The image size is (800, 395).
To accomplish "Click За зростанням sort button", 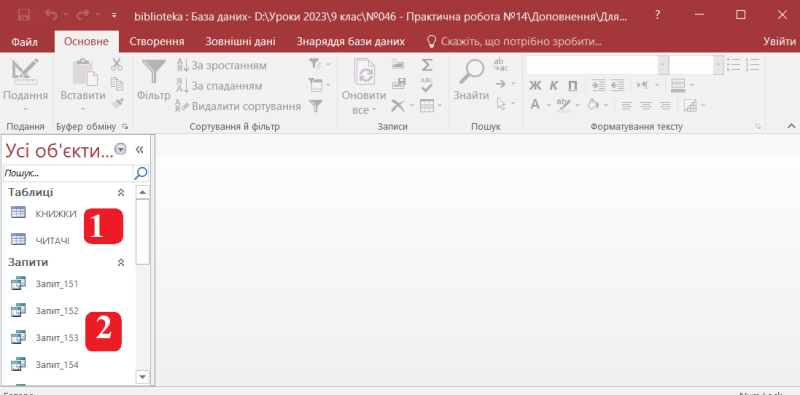I will (x=221, y=65).
